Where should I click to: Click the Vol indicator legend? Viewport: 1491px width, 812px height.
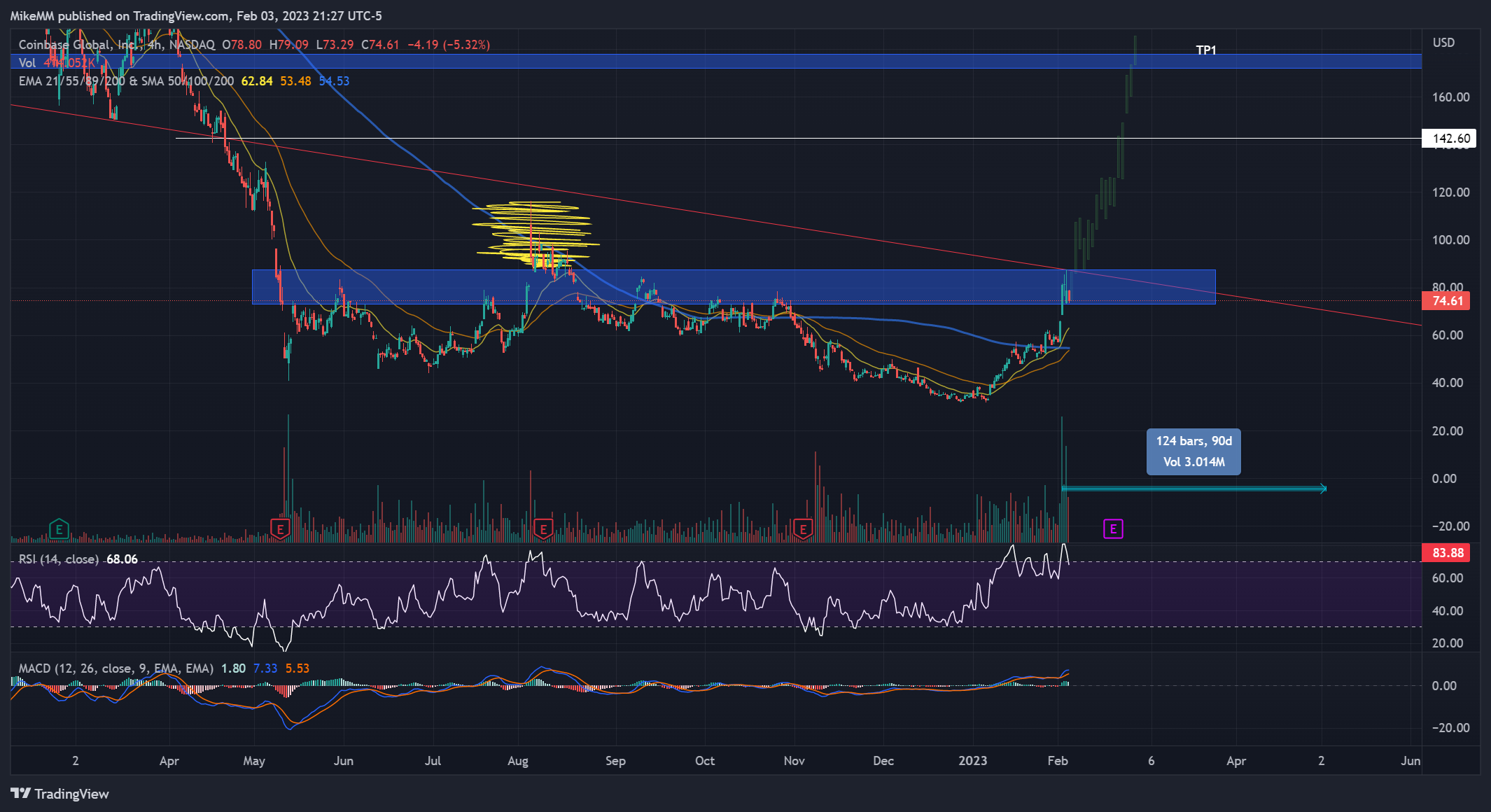pos(56,63)
